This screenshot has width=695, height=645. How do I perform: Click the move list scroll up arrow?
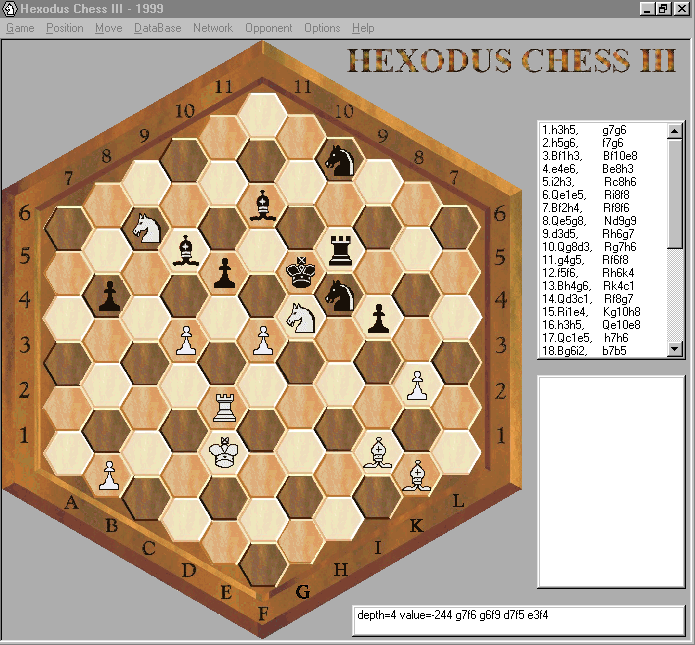coord(675,131)
